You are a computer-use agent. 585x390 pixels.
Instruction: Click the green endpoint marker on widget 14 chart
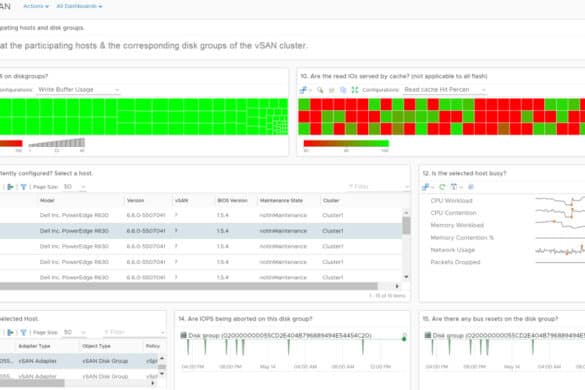404,339
